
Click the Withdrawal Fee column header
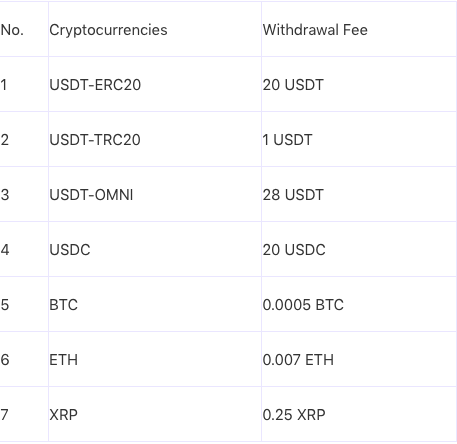pyautogui.click(x=315, y=30)
